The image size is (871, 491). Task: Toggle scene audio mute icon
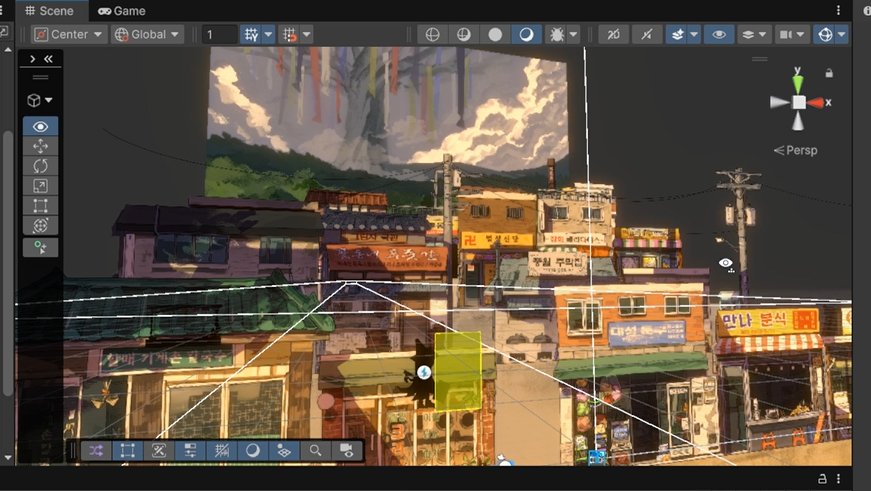647,34
